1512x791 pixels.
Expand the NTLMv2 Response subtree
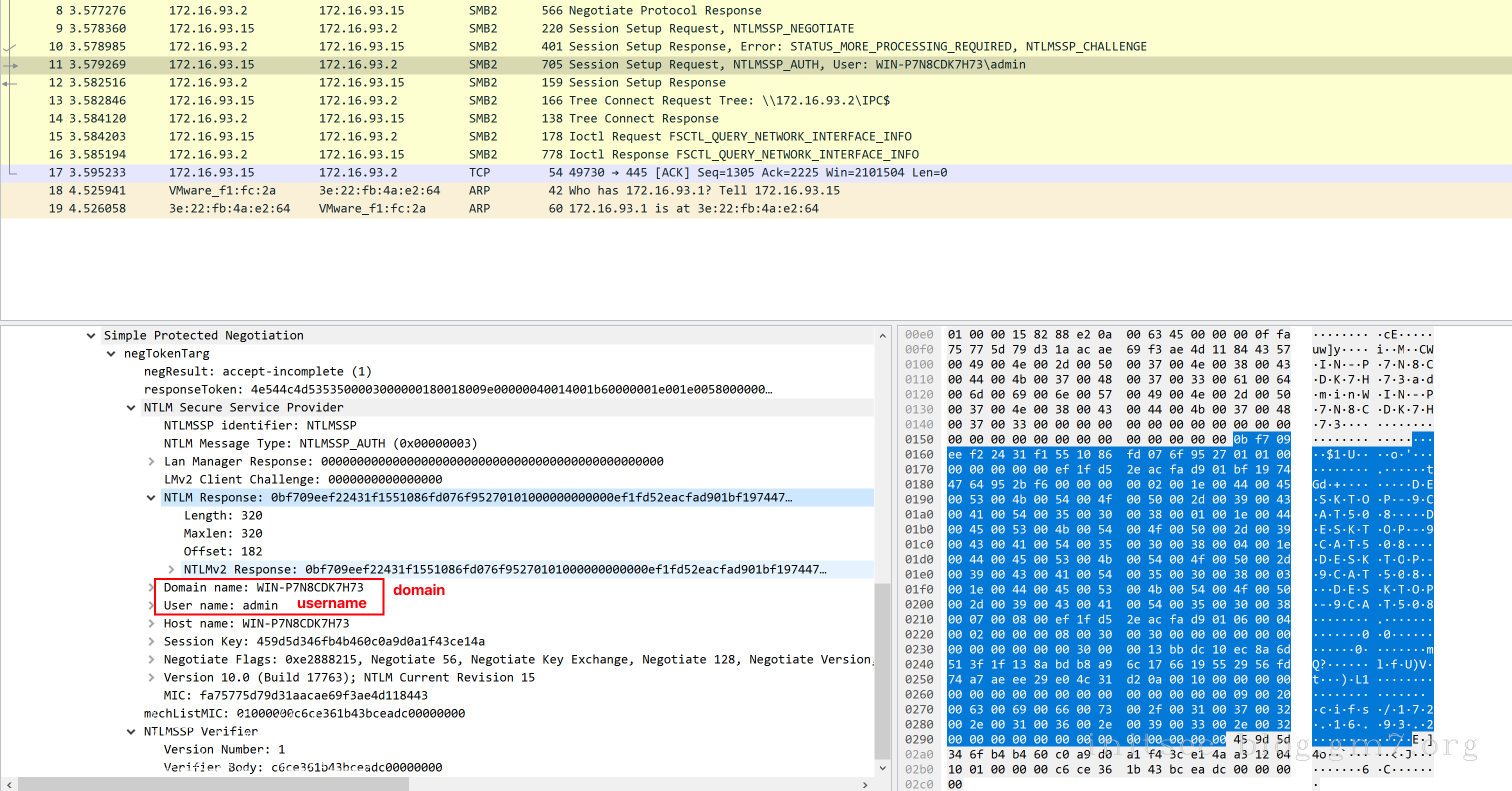point(171,570)
